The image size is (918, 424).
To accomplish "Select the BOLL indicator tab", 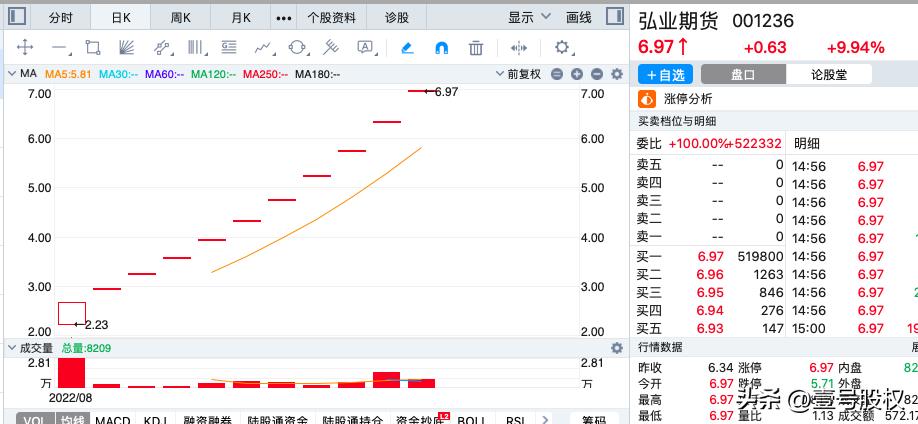I will point(472,419).
